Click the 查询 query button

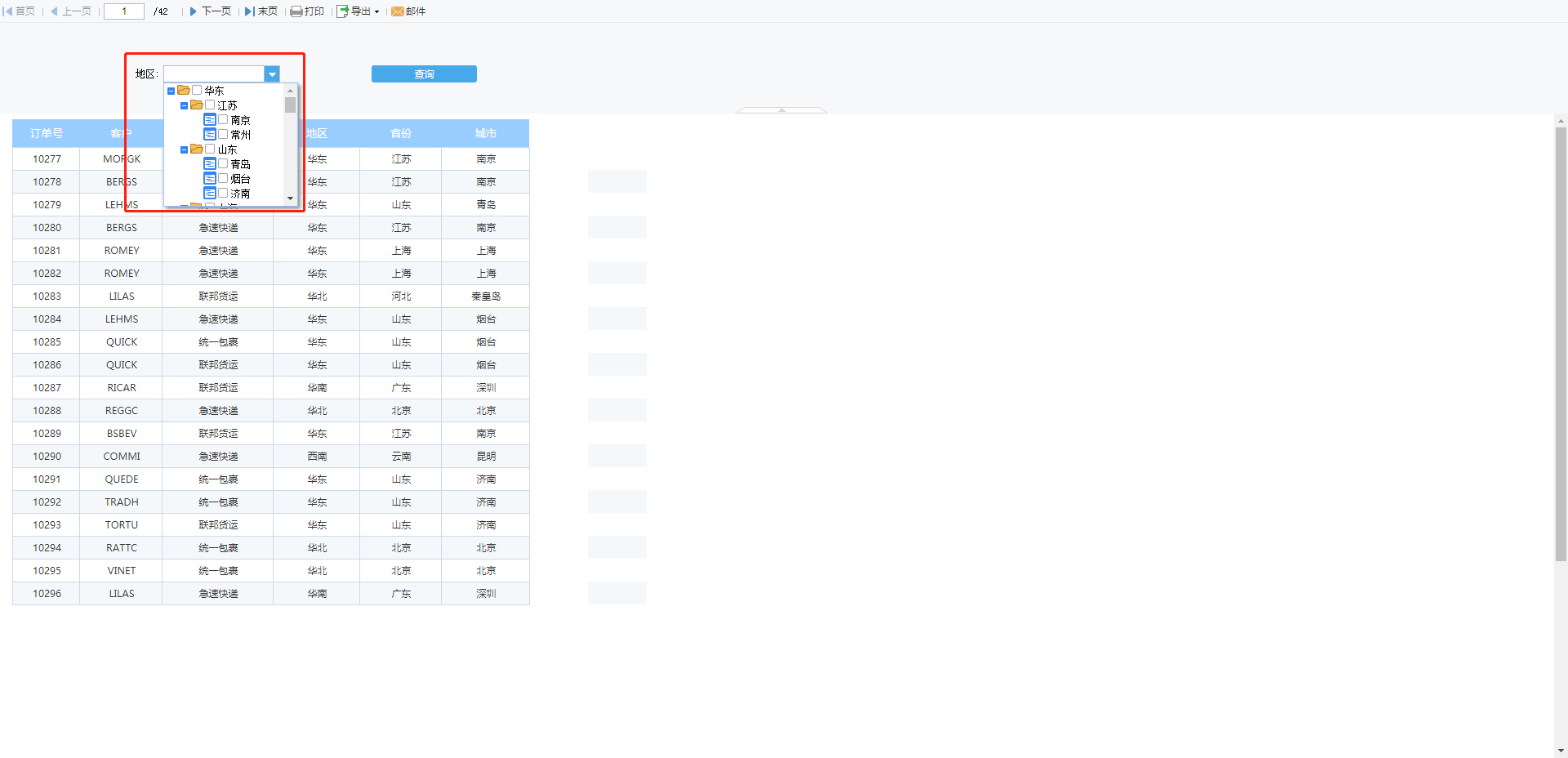pyautogui.click(x=424, y=74)
